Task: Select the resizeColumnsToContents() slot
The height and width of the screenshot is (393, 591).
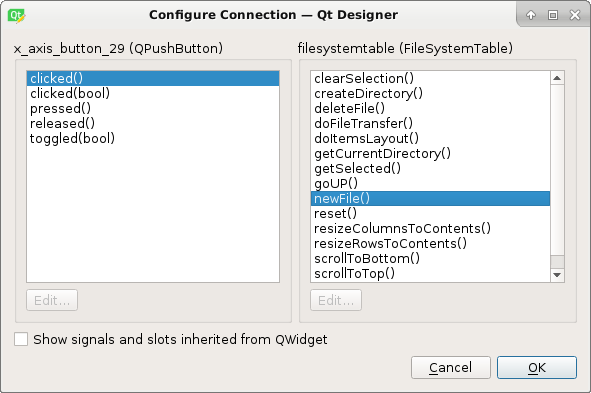Action: coord(430,229)
